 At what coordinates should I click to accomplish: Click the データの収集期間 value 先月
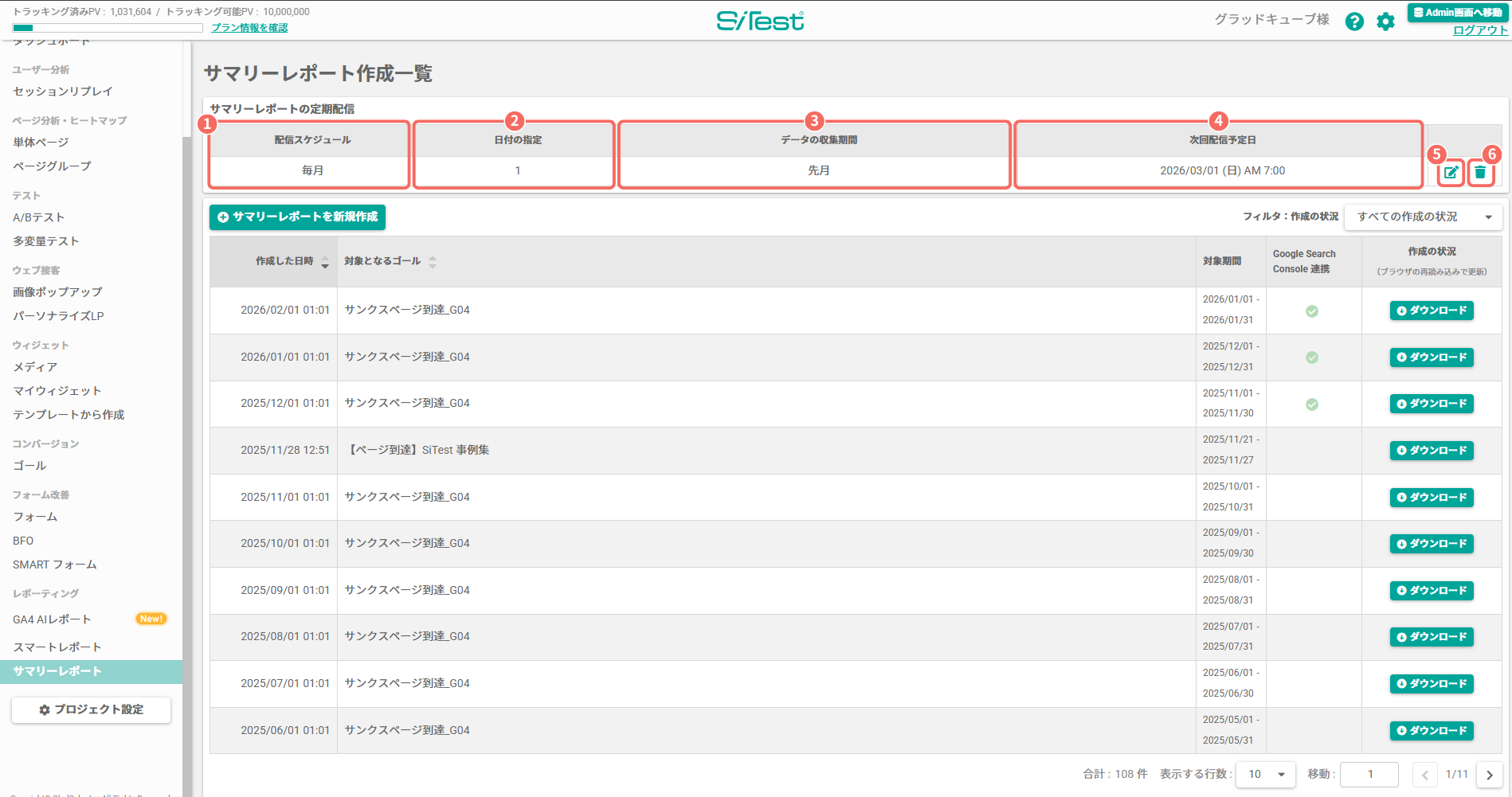(x=818, y=170)
